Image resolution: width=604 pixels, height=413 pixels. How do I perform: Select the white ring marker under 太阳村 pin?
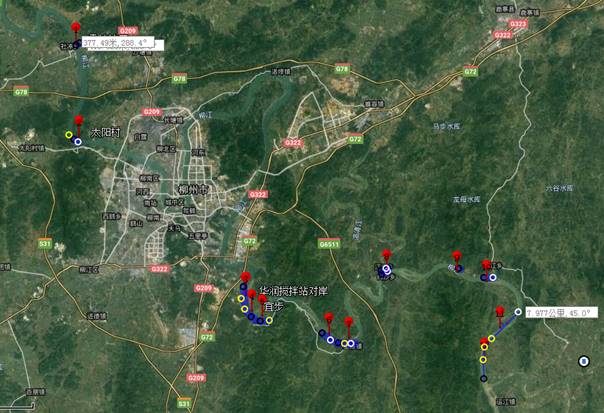pos(78,142)
